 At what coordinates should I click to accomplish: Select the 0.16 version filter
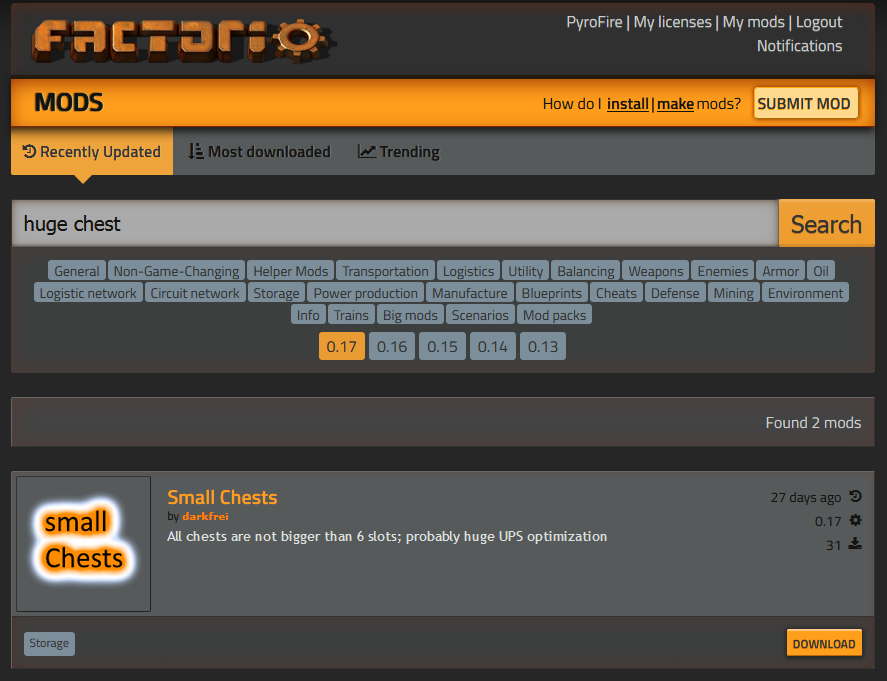click(392, 346)
